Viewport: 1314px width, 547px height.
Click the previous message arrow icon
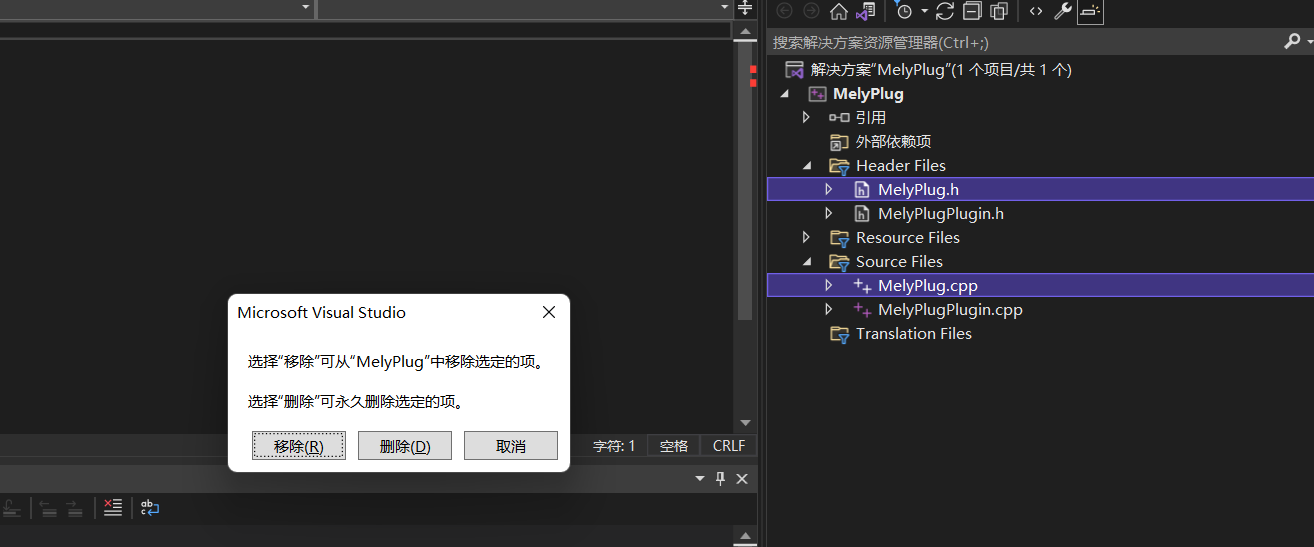pyautogui.click(x=48, y=508)
